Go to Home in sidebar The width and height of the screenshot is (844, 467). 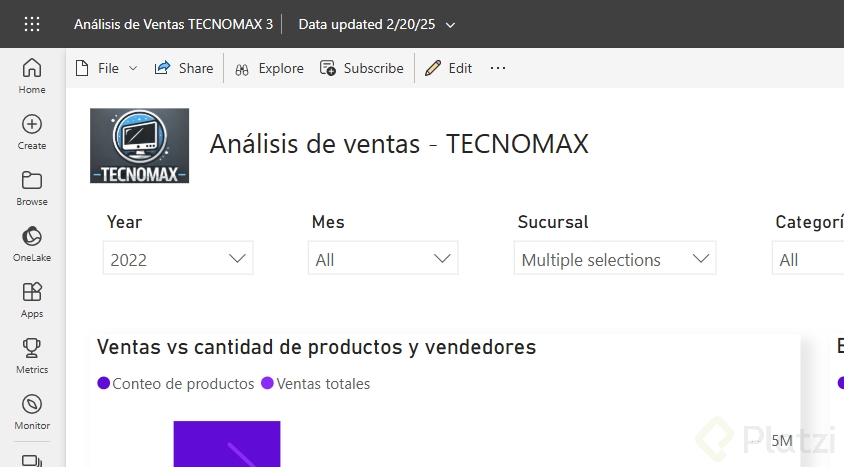click(x=32, y=75)
